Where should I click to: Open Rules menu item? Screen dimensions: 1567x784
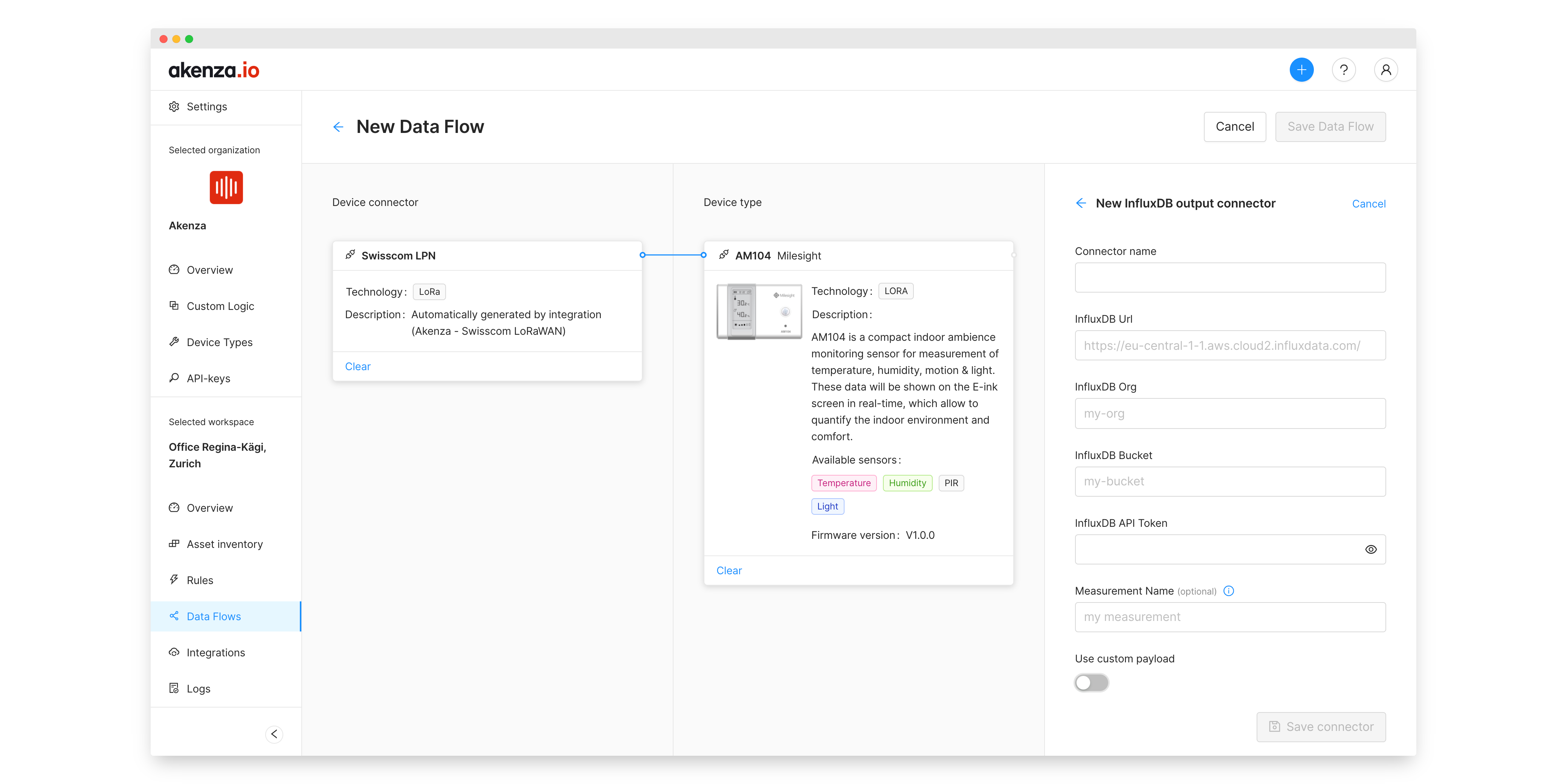[226, 580]
